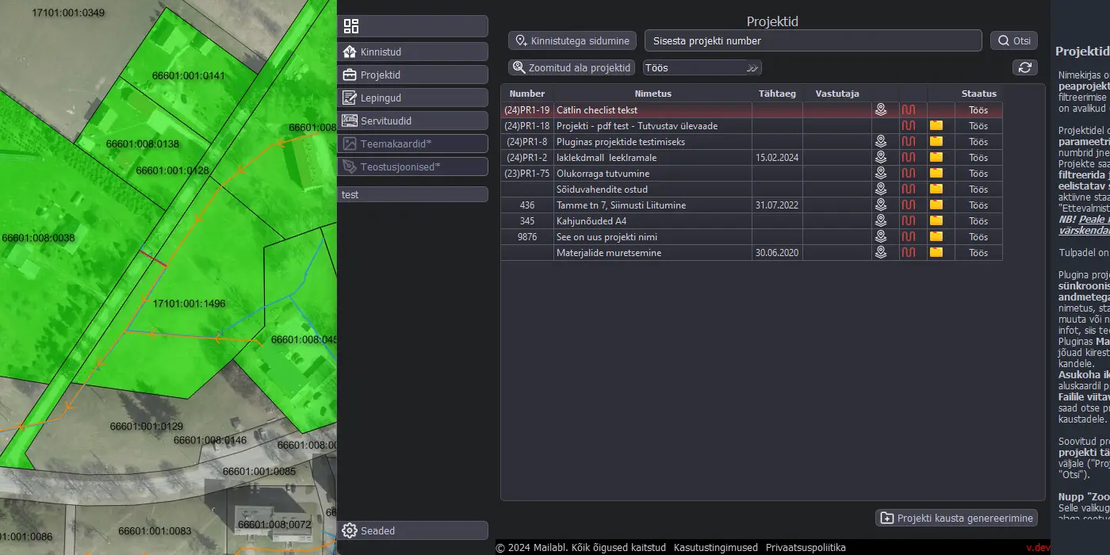The image size is (1110, 555).
Task: Select 'Tamme tn 7, Siimusti Liitumine' row name
Action: (621, 205)
